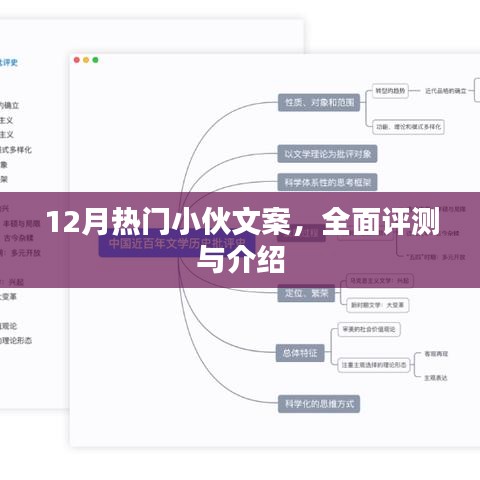Viewport: 480px width, 480px height.
Task: Click the red close window dot
Action: coord(77,60)
